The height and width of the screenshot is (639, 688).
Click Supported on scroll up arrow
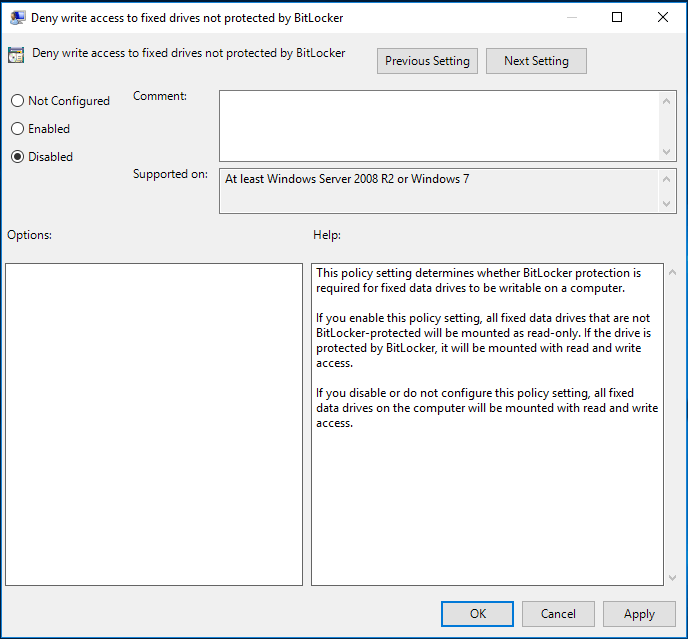666,179
